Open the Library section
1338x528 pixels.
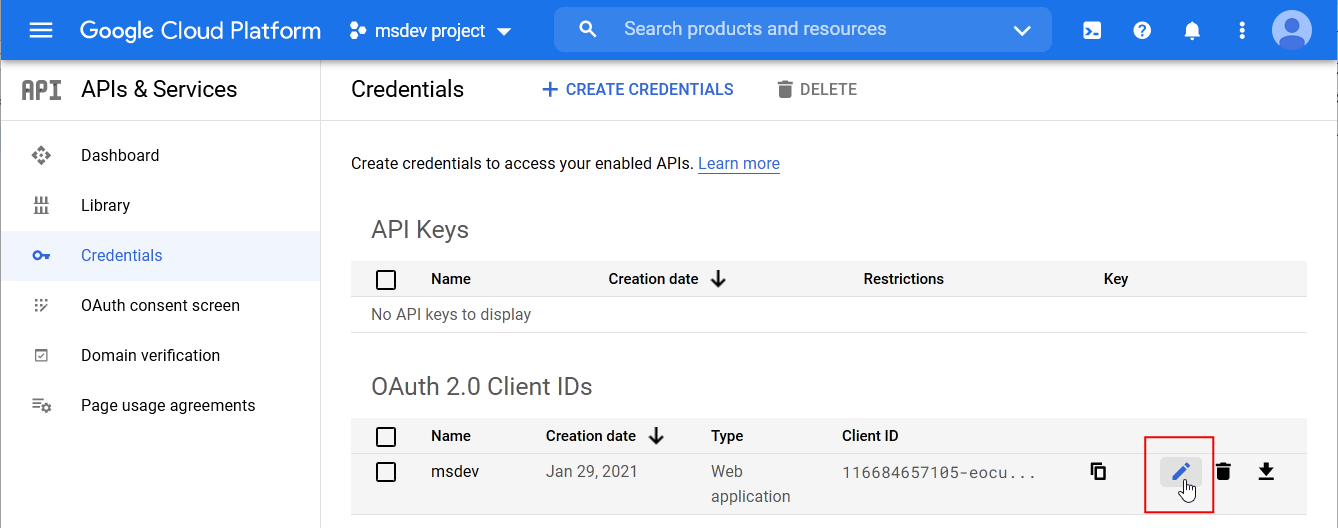coord(105,206)
